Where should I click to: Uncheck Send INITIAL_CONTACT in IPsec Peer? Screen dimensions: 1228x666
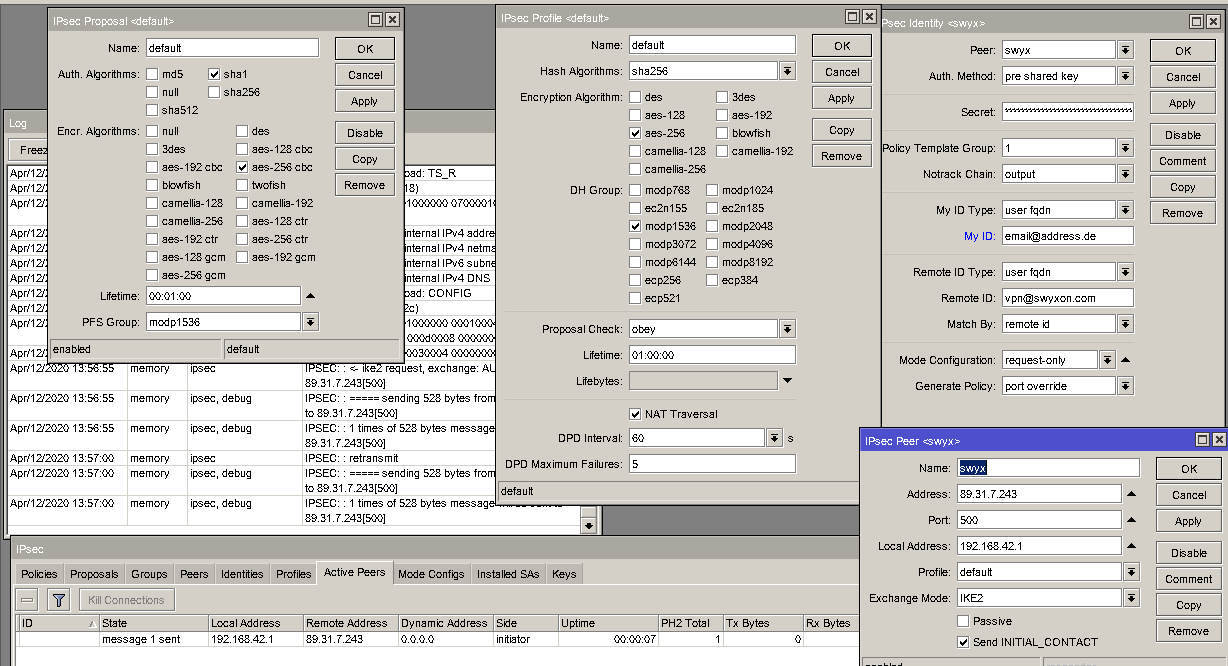[963, 642]
